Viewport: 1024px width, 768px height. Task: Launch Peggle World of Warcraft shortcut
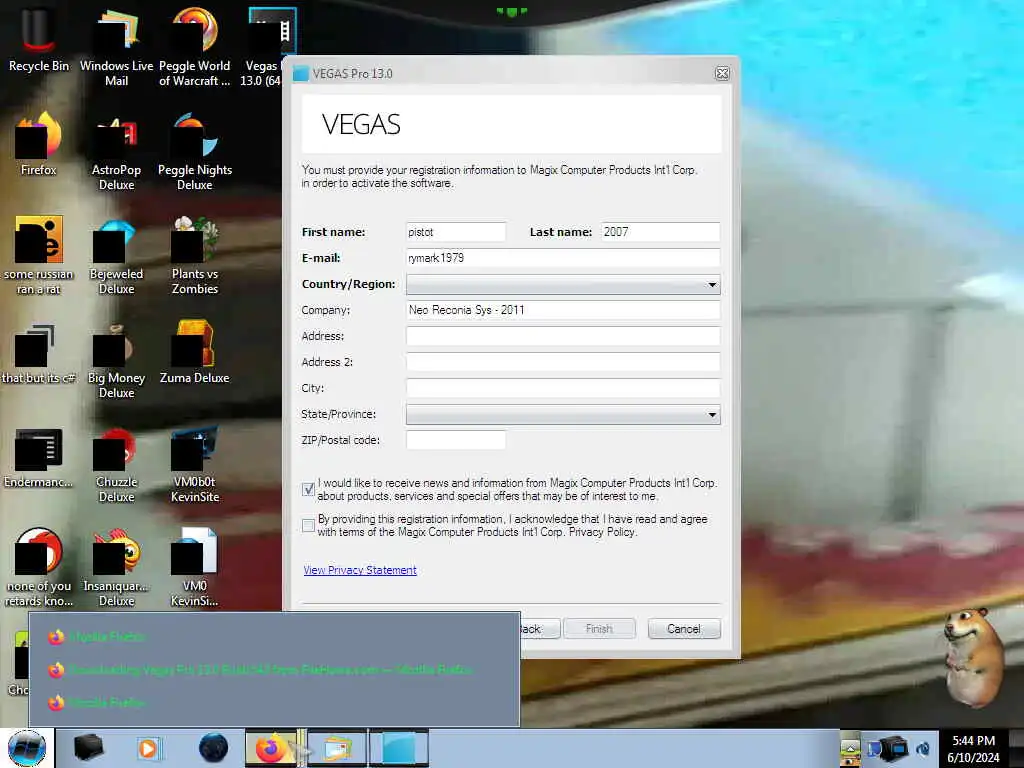(x=195, y=47)
